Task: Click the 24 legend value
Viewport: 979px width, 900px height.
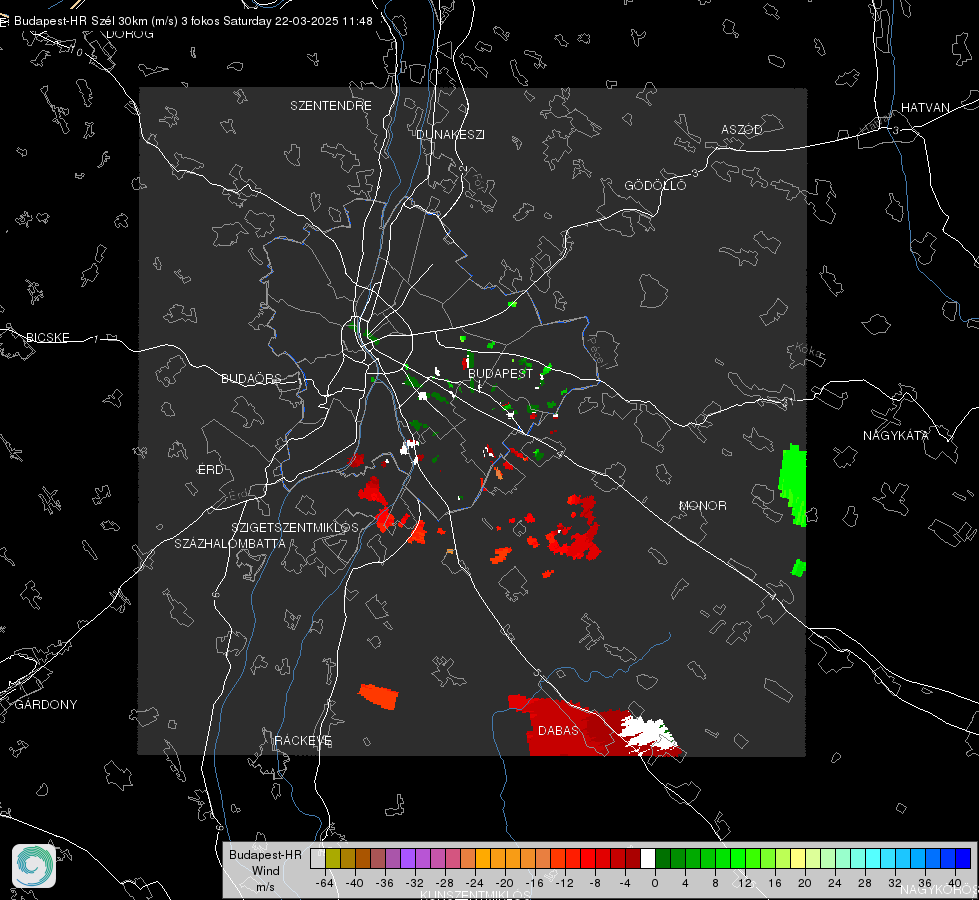Action: tap(835, 883)
